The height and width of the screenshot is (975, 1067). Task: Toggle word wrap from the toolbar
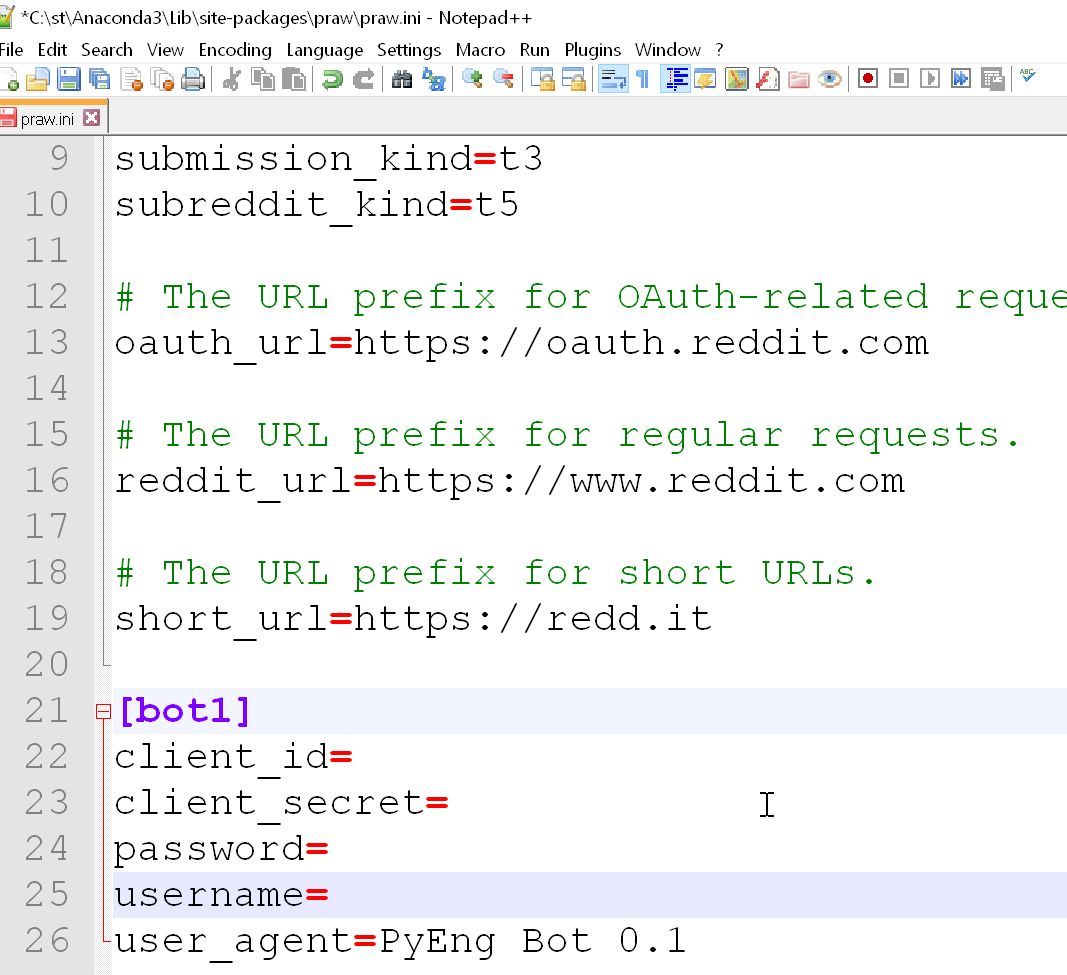coord(614,79)
